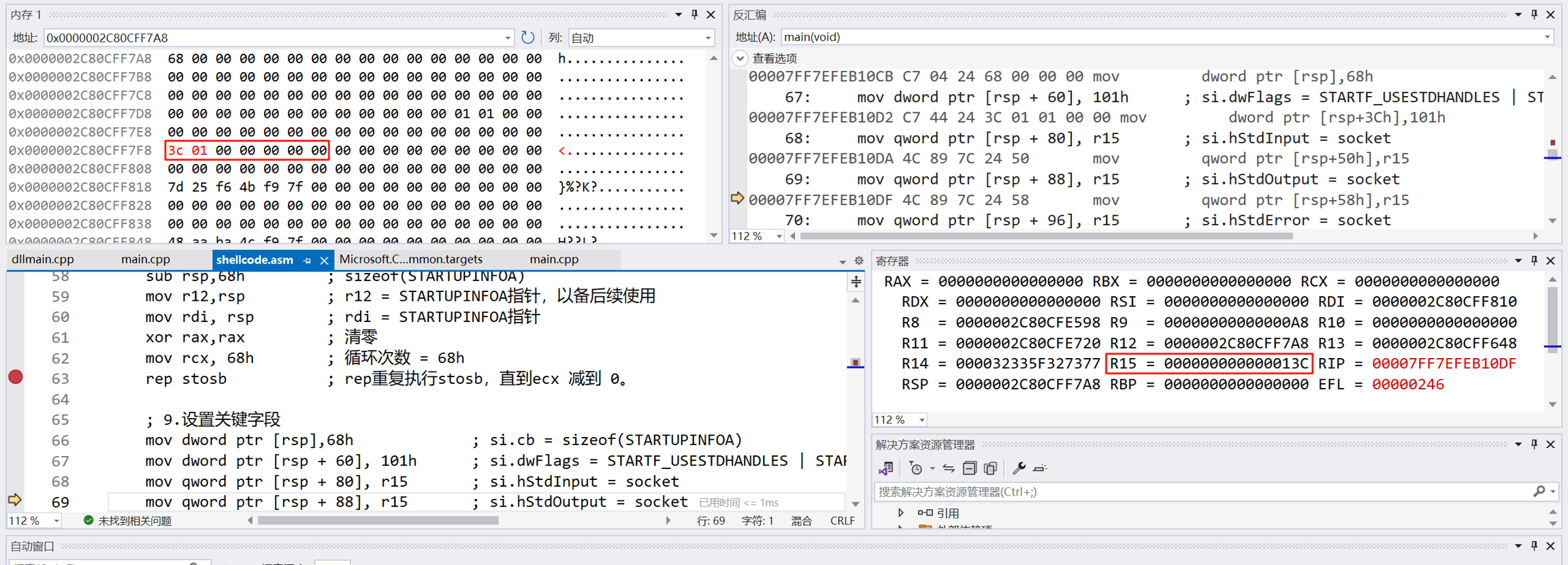Click the pending changes filter clock icon
1568x565 pixels.
[x=917, y=468]
